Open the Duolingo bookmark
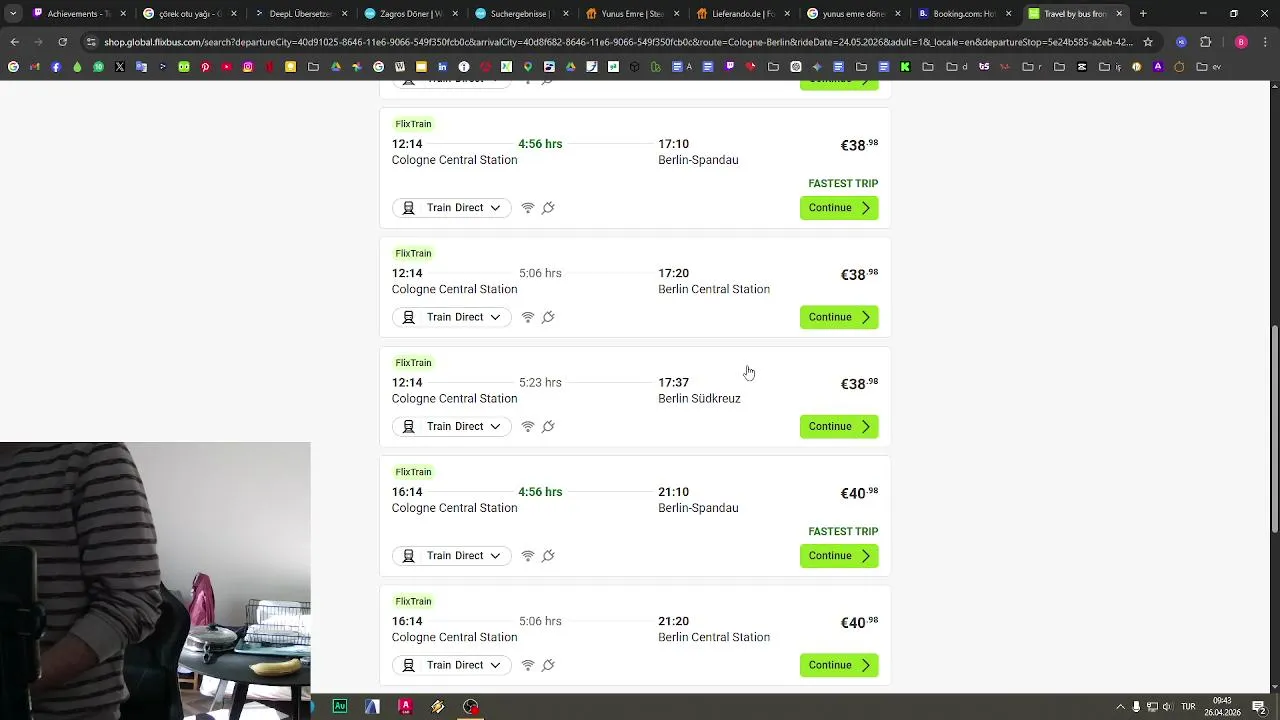This screenshot has width=1280, height=720. click(x=184, y=67)
